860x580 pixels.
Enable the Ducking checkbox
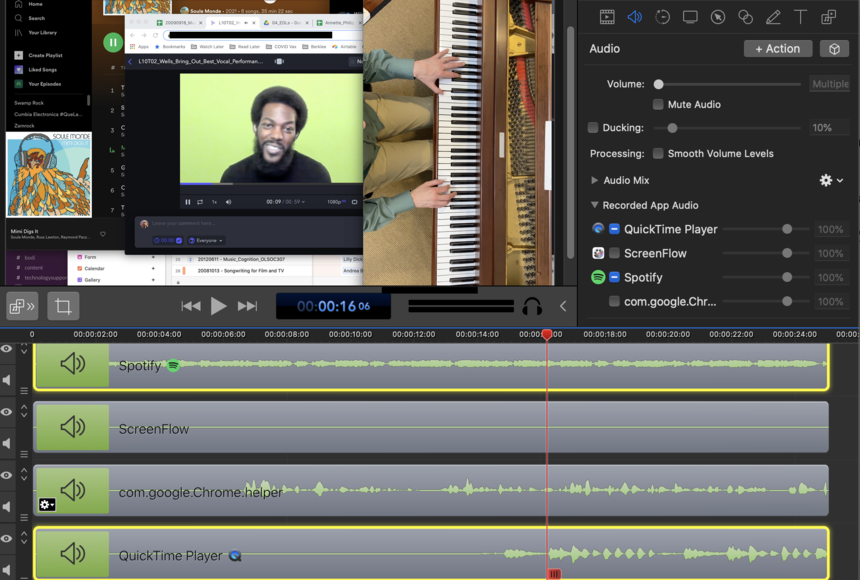point(593,127)
